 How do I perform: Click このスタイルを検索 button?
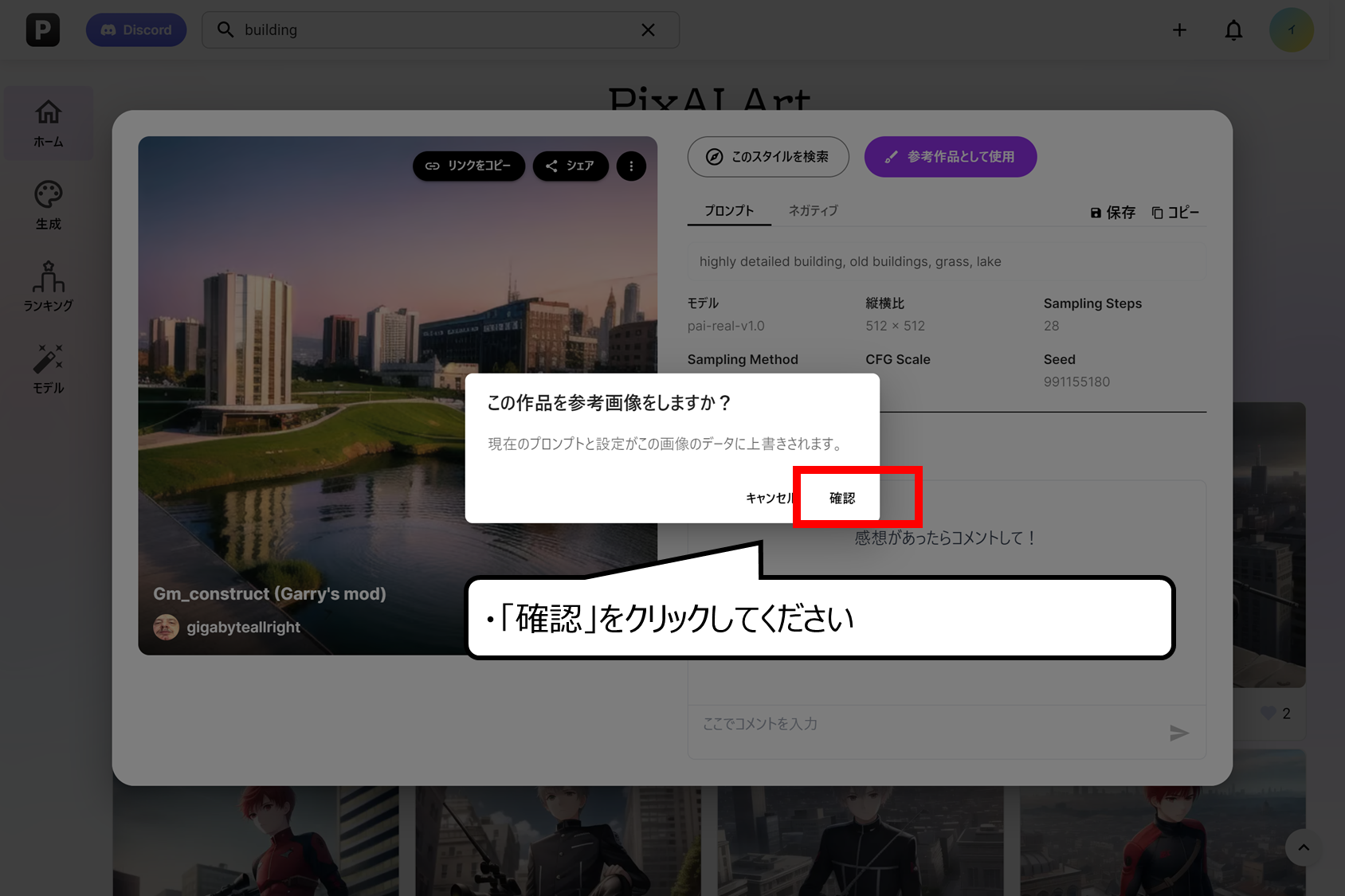[x=768, y=157]
